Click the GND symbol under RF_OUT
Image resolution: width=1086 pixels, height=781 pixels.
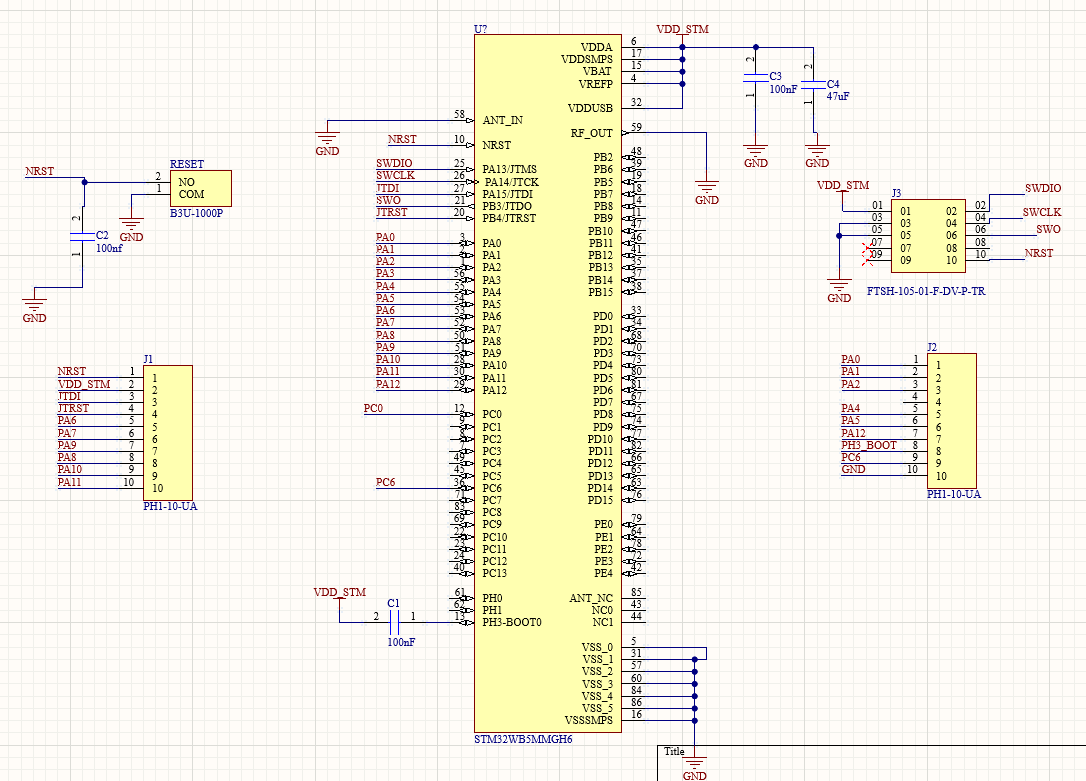707,185
